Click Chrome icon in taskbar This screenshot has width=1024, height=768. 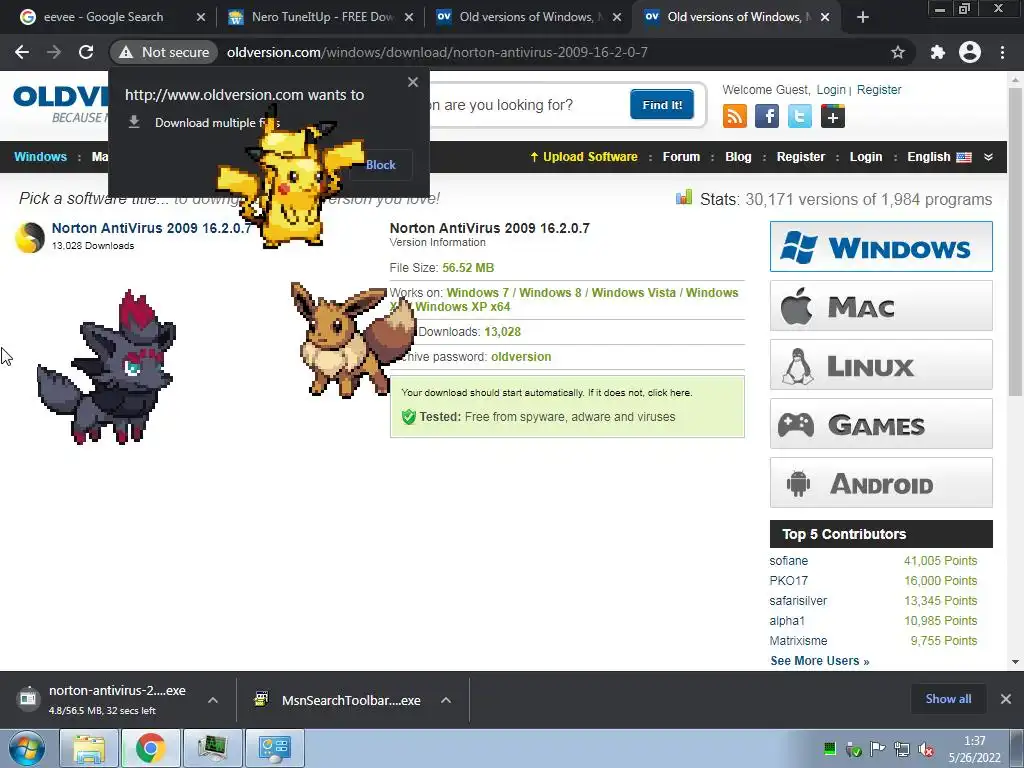click(150, 748)
